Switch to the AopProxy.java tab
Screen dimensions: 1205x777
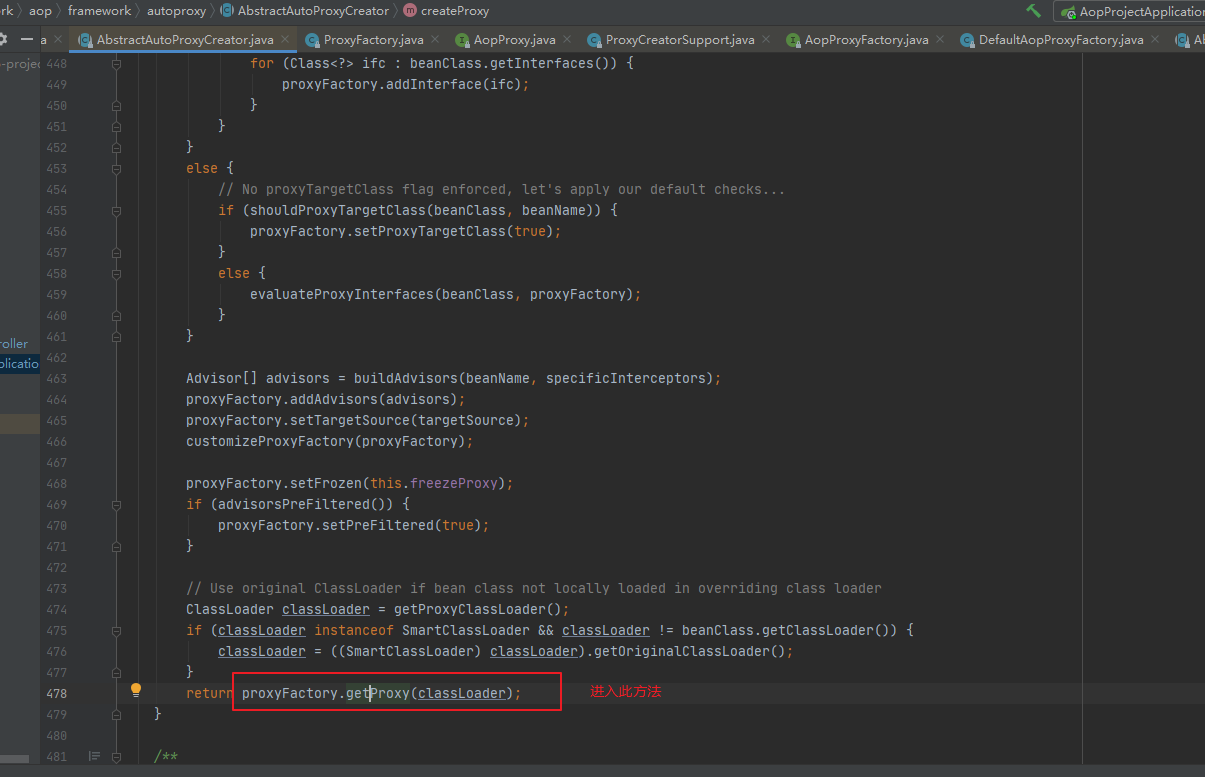[x=514, y=40]
